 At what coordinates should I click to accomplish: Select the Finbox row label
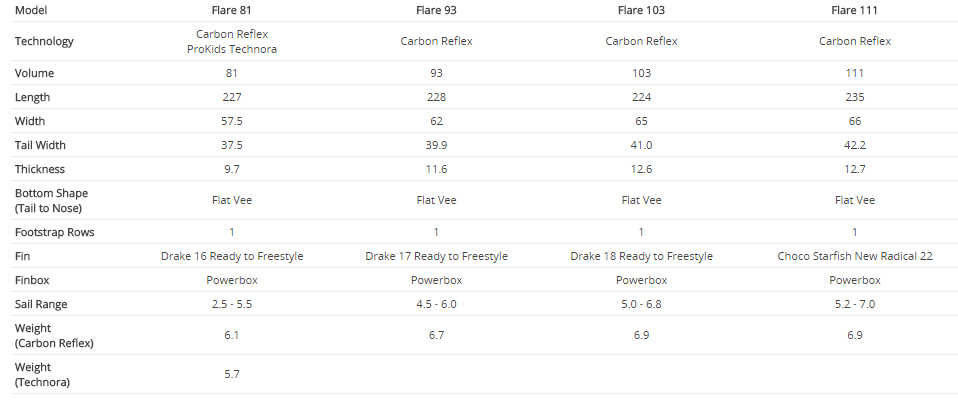click(x=32, y=280)
